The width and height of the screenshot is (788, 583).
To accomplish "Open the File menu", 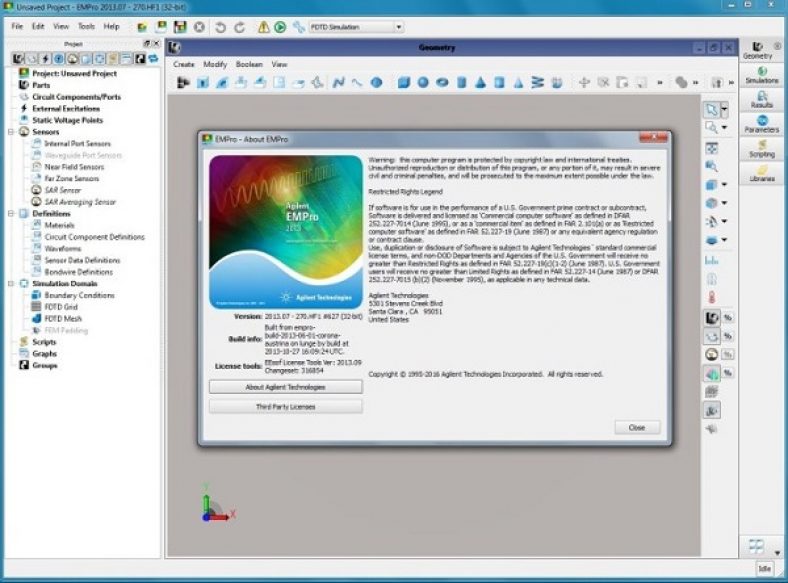I will 17,27.
